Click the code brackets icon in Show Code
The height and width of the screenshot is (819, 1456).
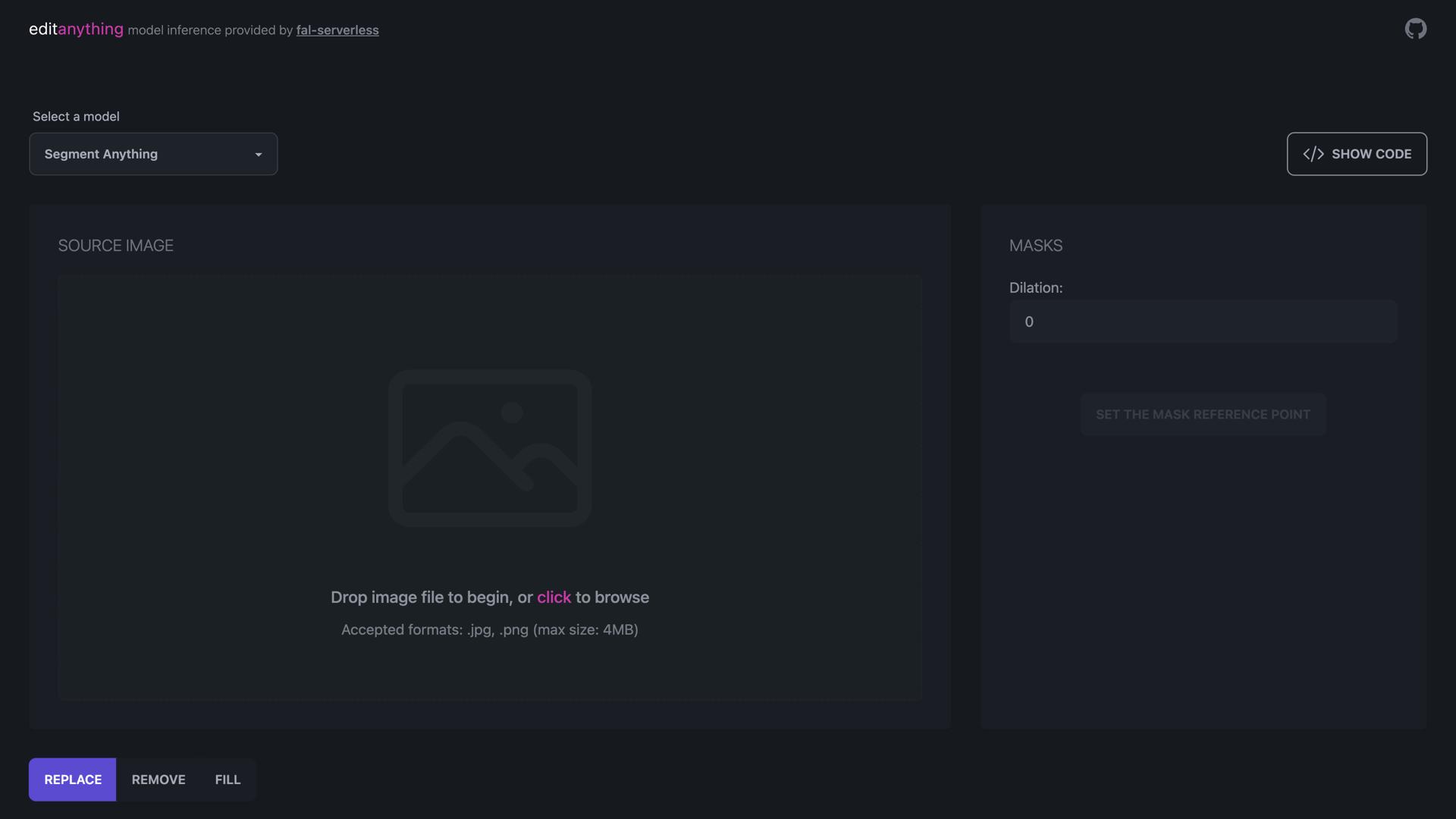pyautogui.click(x=1313, y=154)
